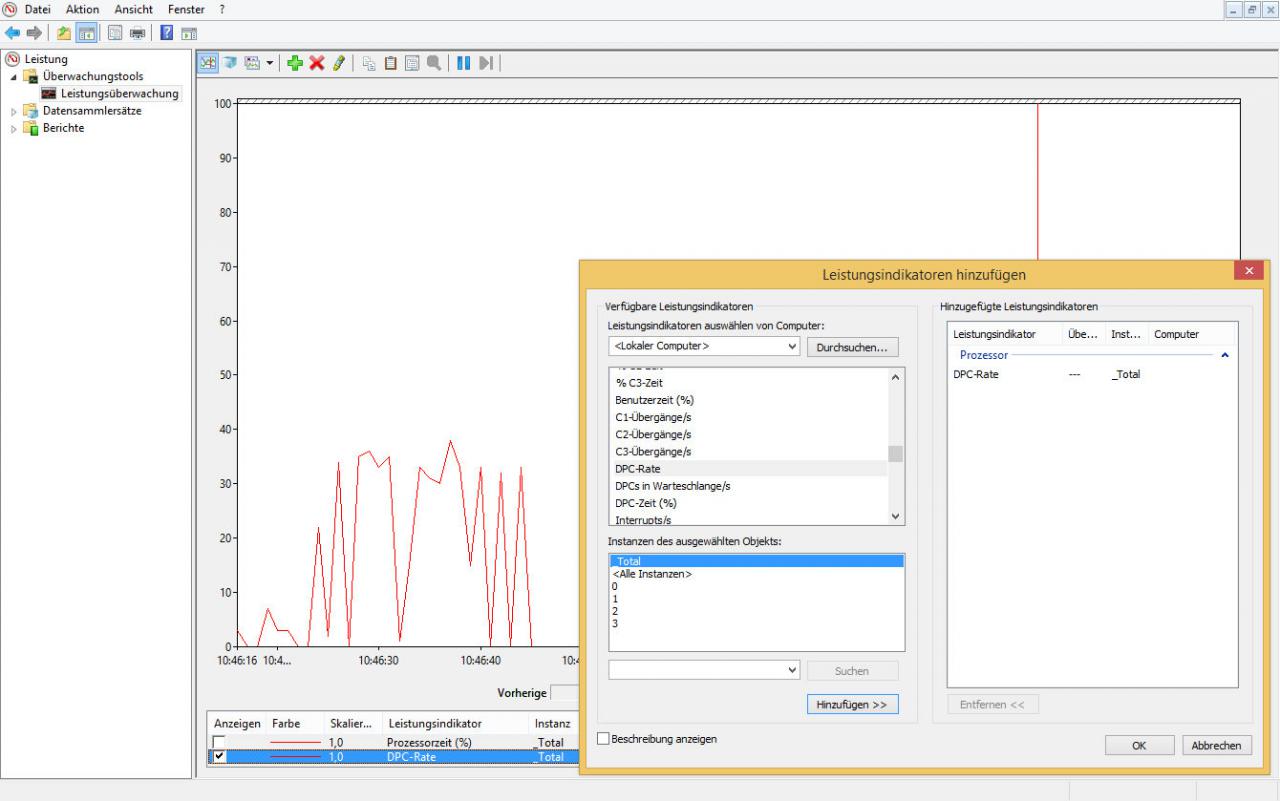This screenshot has width=1280, height=801.
Task: Click the OK button
Action: [x=1139, y=745]
